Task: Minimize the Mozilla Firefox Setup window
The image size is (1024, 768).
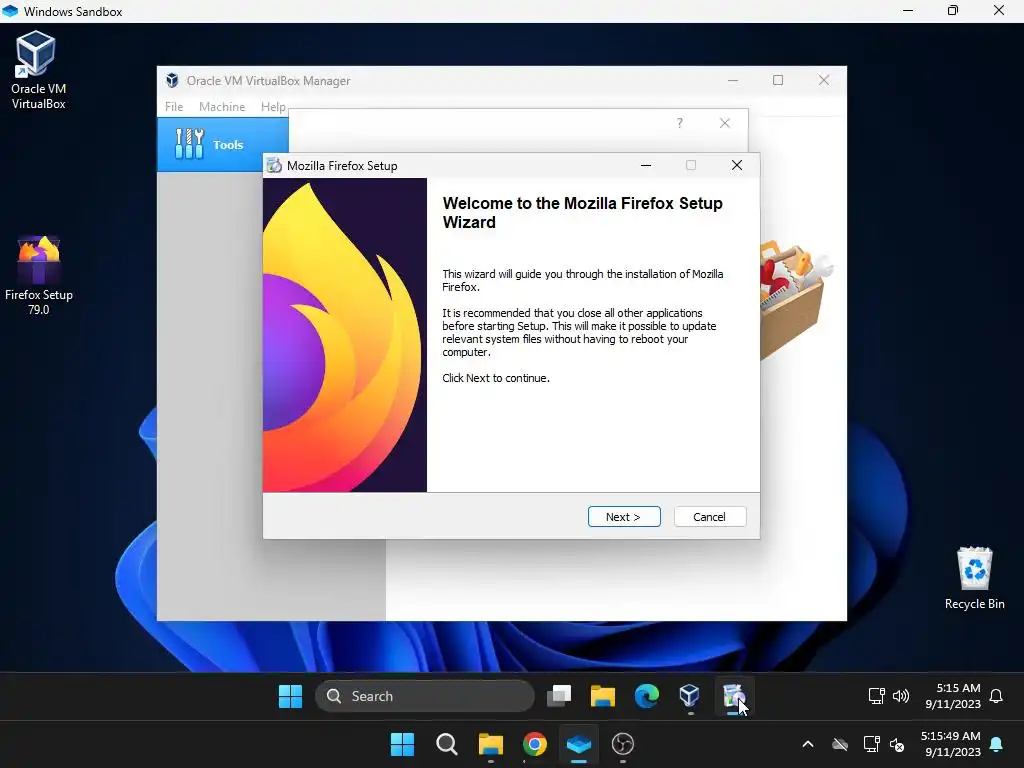Action: coord(646,165)
